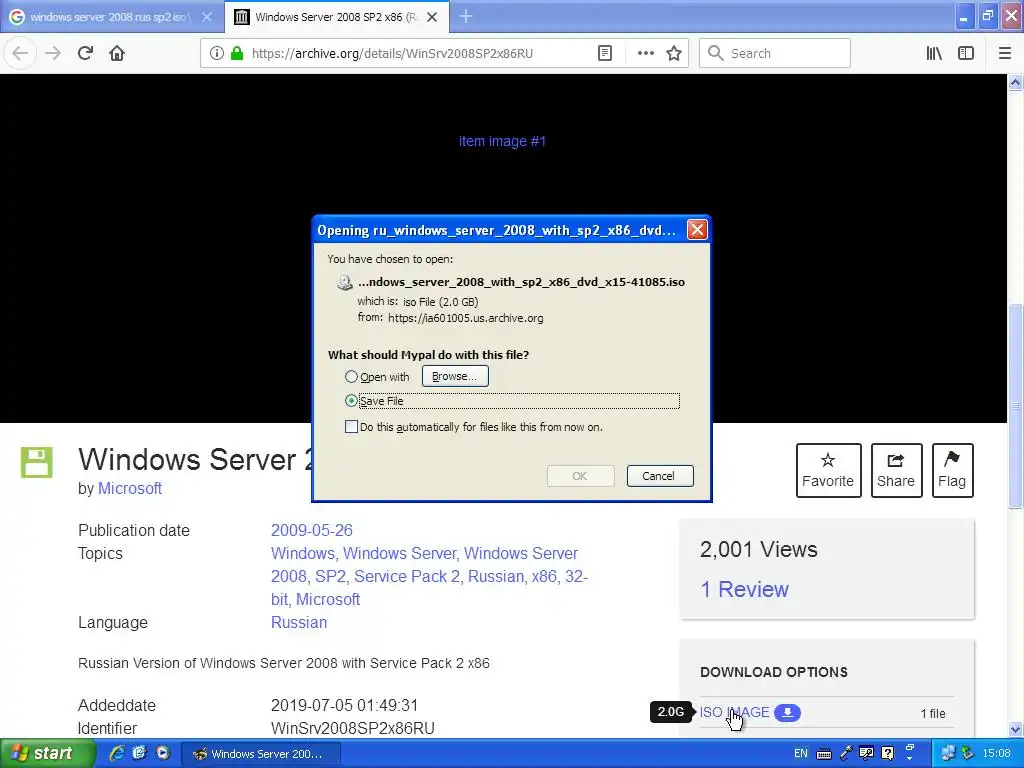This screenshot has height=768, width=1024.
Task: Click the taskbar clock showing 15:08
Action: point(996,754)
